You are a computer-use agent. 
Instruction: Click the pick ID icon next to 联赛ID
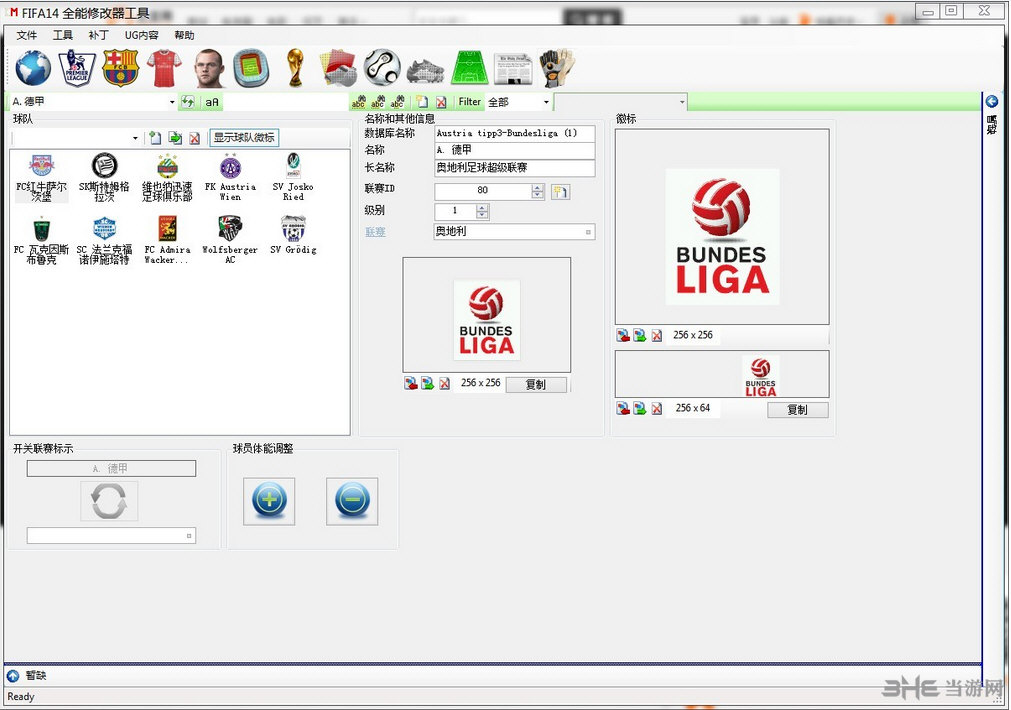(560, 192)
